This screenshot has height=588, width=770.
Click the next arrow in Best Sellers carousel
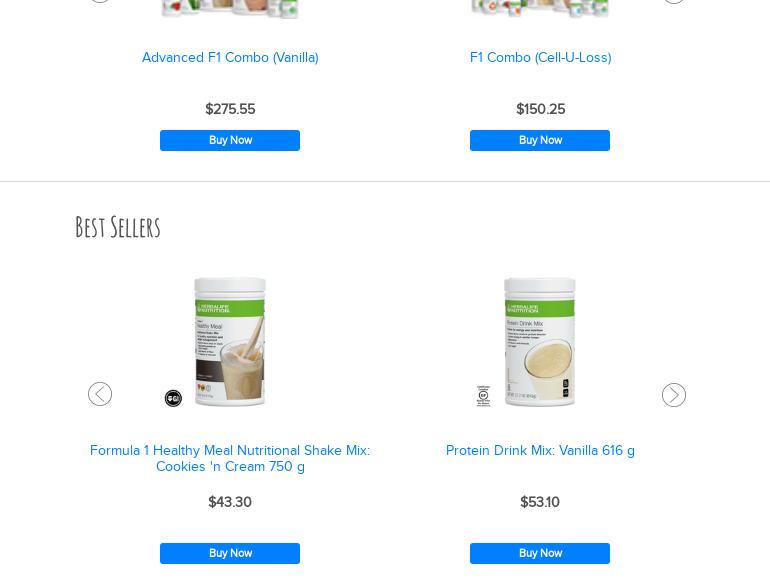tap(674, 395)
